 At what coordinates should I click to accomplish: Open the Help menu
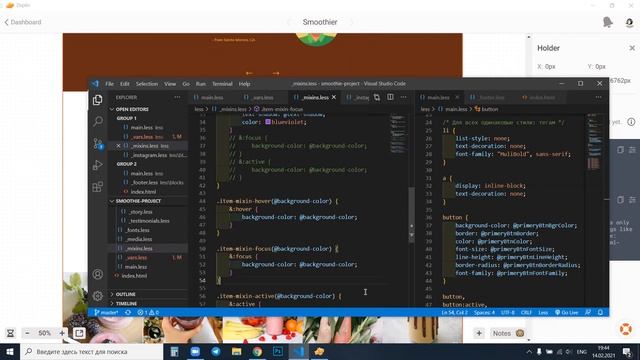pyautogui.click(x=244, y=84)
